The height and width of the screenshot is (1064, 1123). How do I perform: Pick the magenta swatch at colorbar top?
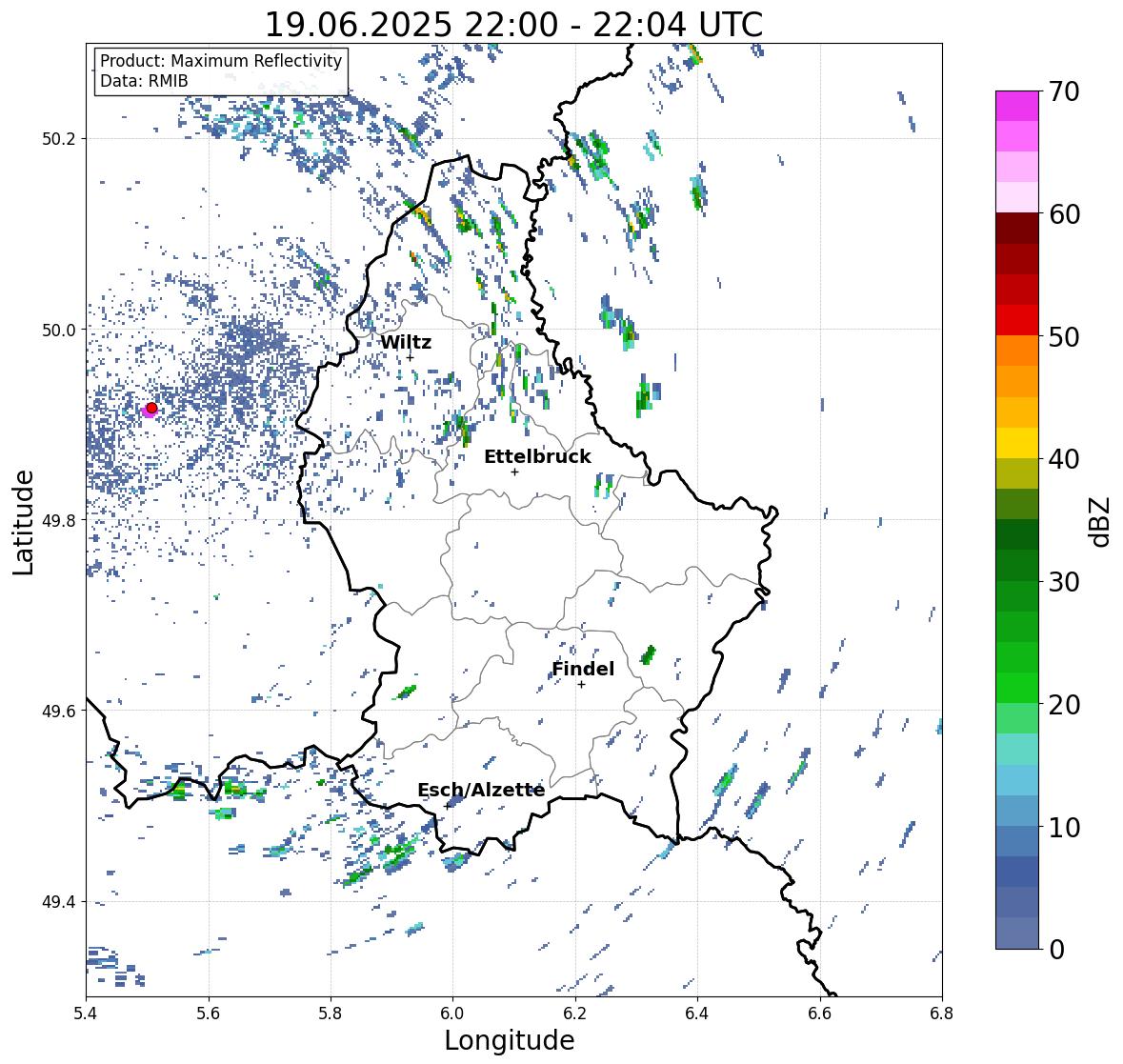point(1017,106)
